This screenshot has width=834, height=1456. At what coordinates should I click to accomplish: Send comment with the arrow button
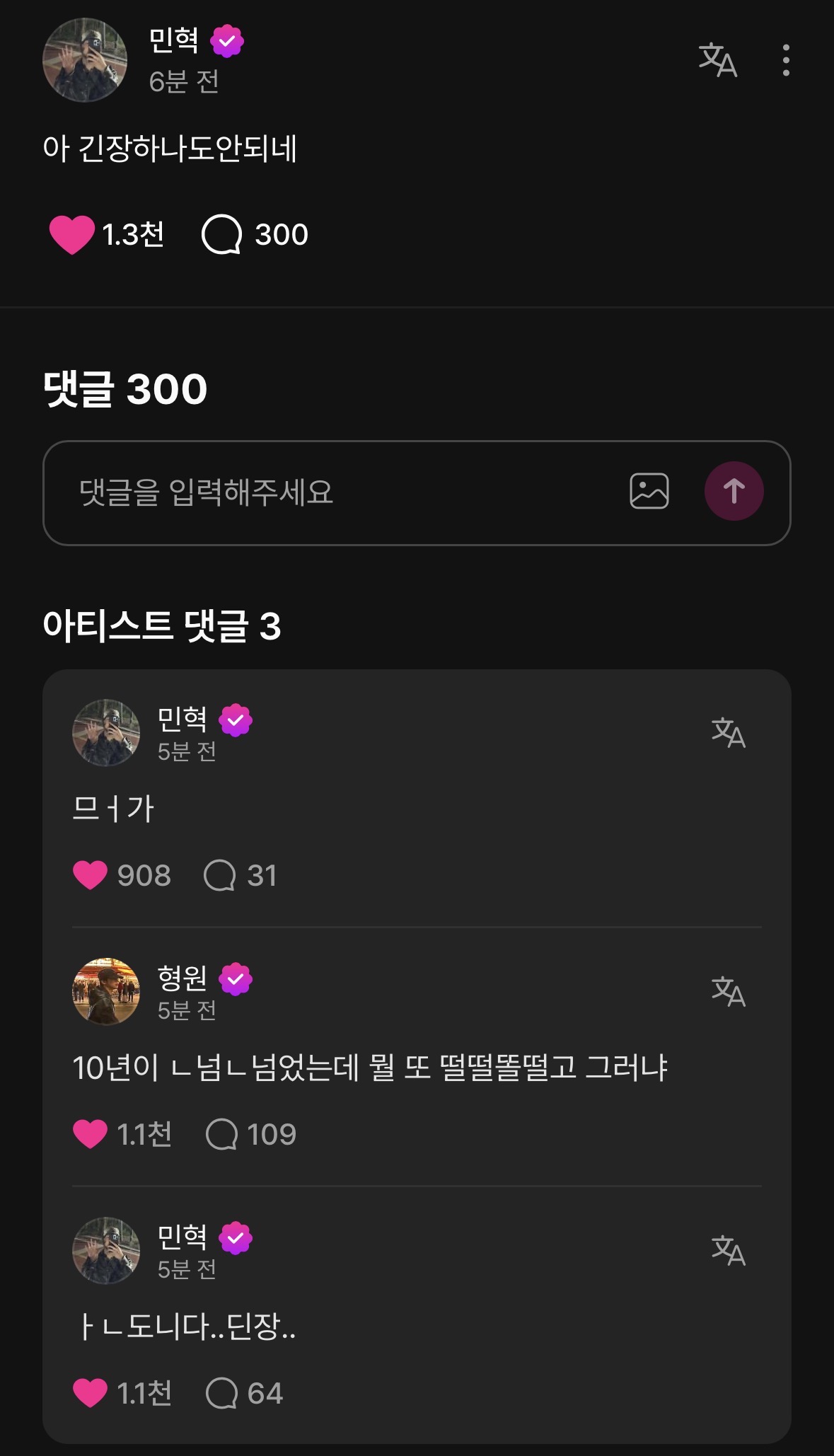[x=734, y=491]
